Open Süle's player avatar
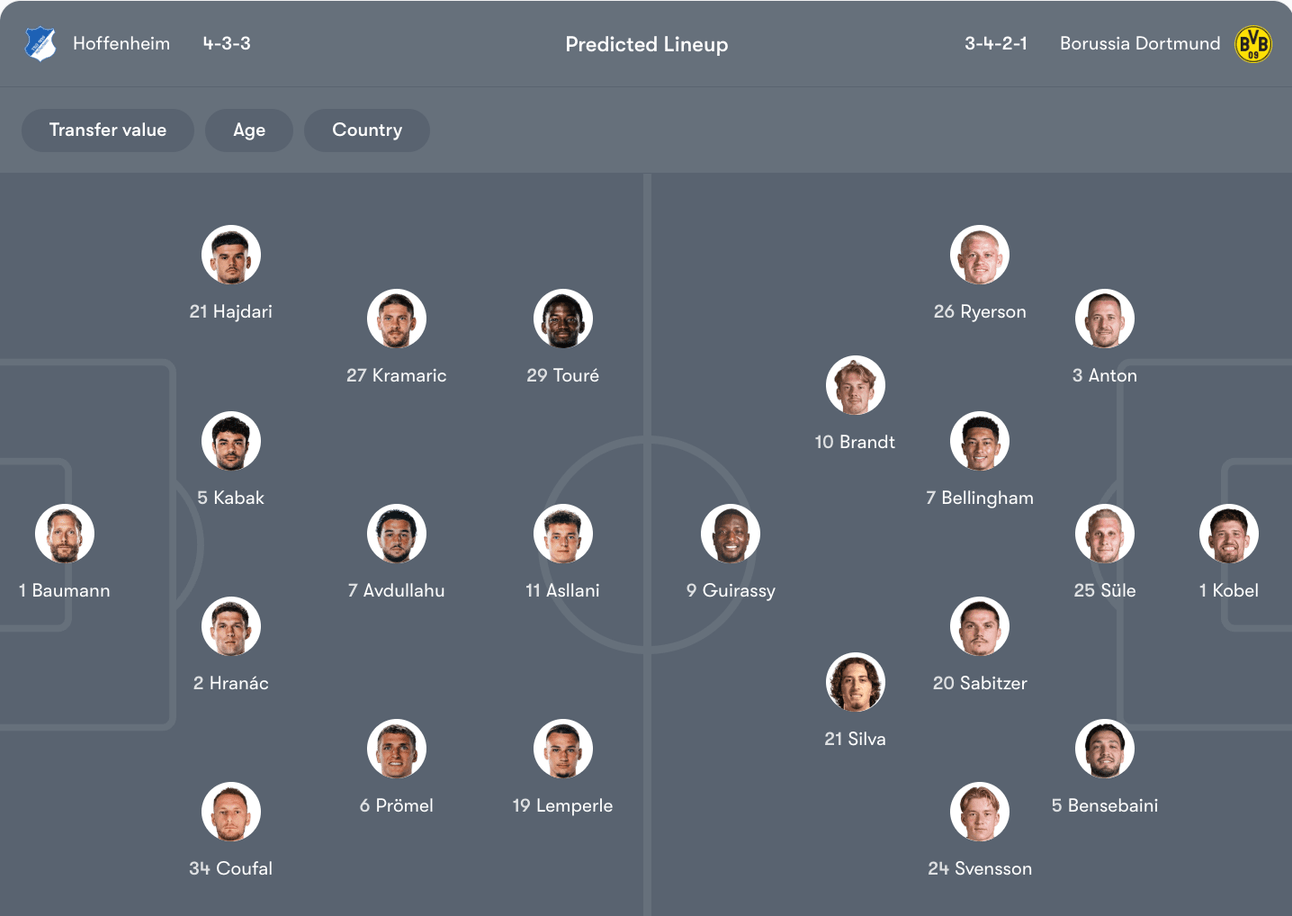This screenshot has height=916, width=1292. point(1105,534)
